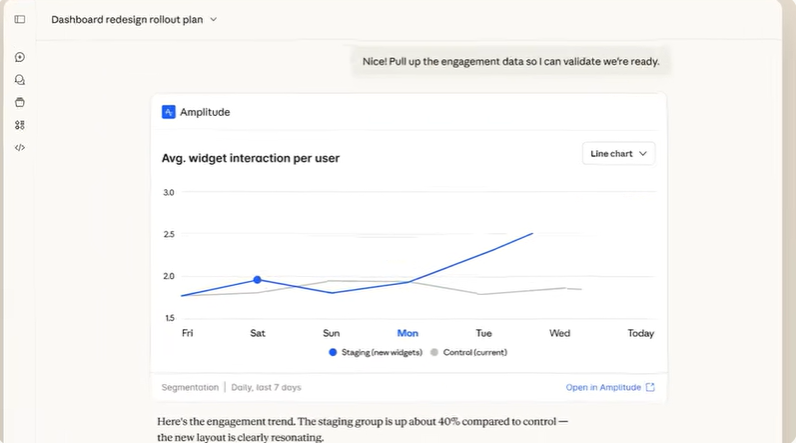The width and height of the screenshot is (796, 443).
Task: Open the code icon in sidebar
Action: tap(20, 147)
